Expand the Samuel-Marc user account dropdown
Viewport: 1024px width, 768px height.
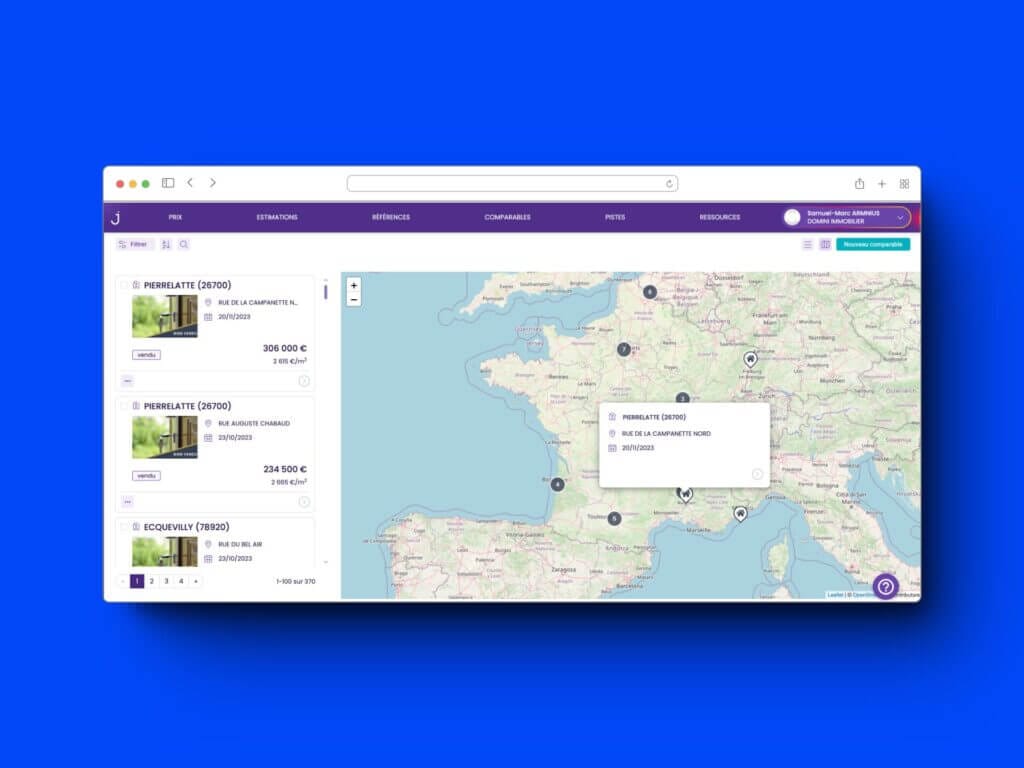900,217
